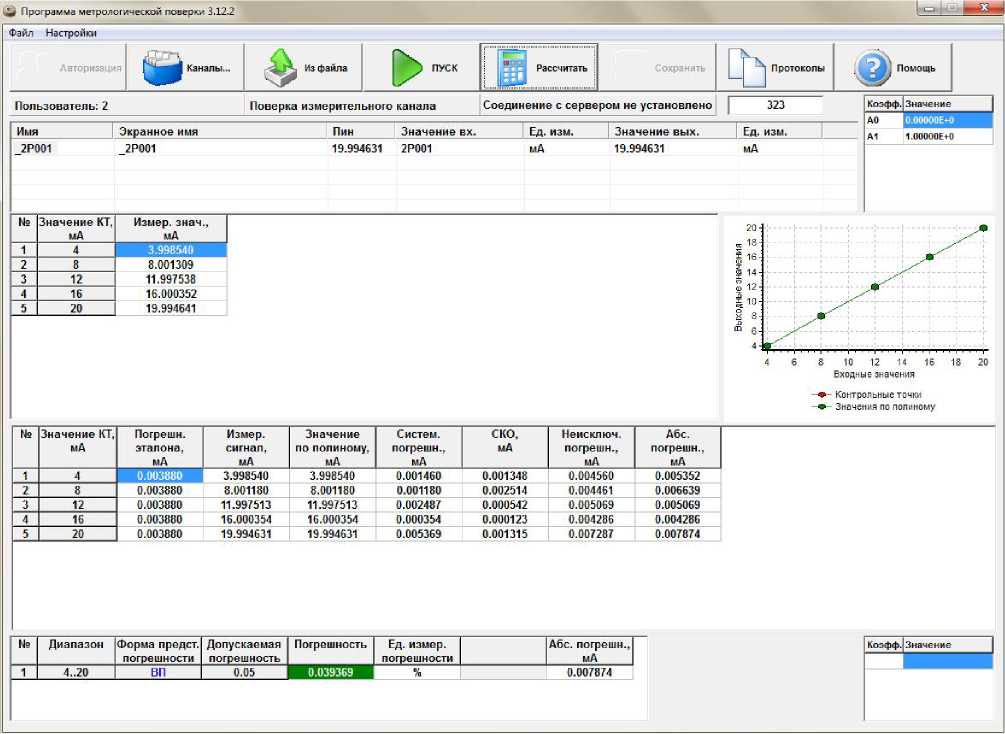Open the Файл menu
Image resolution: width=1005 pixels, height=734 pixels.
click(x=21, y=32)
